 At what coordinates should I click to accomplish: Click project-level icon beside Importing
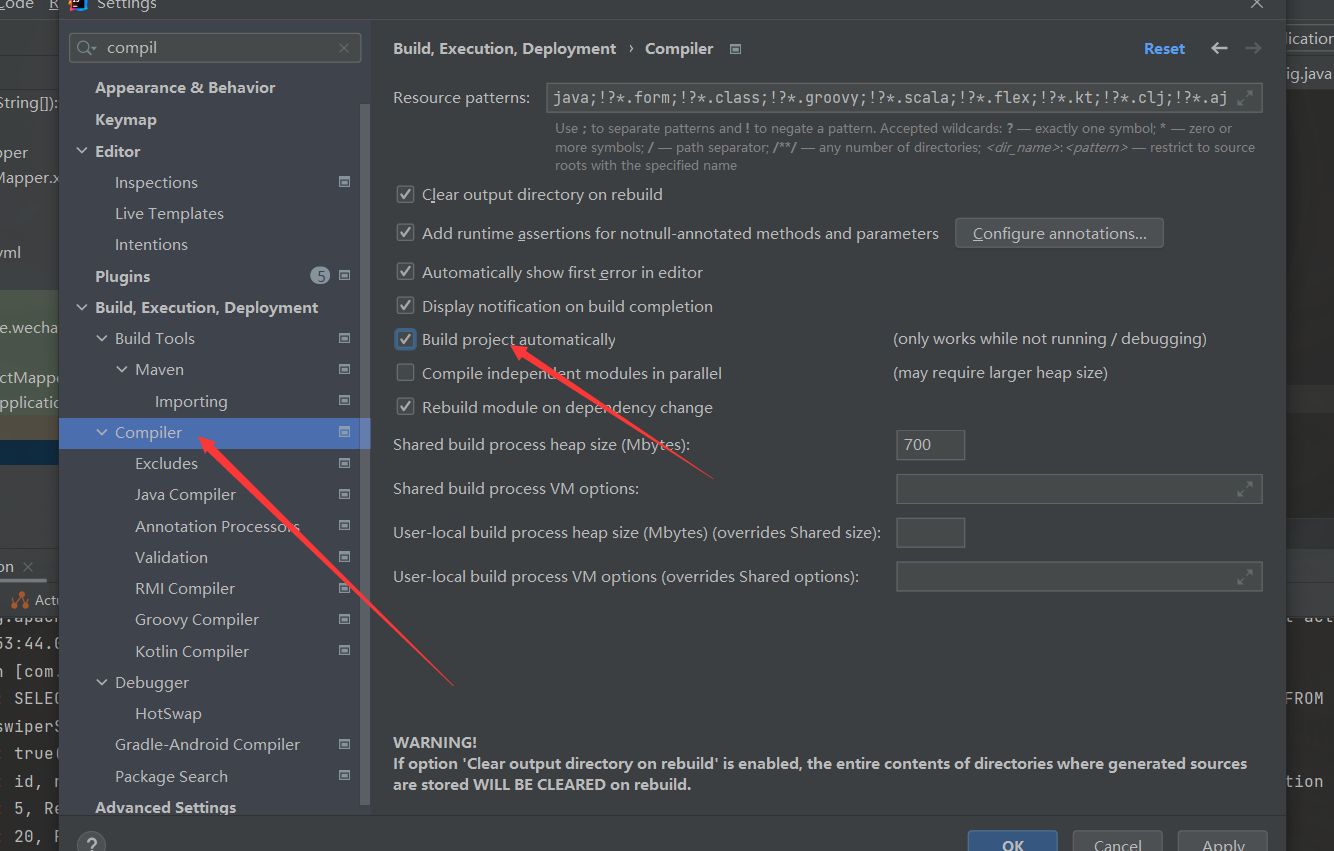(x=344, y=400)
